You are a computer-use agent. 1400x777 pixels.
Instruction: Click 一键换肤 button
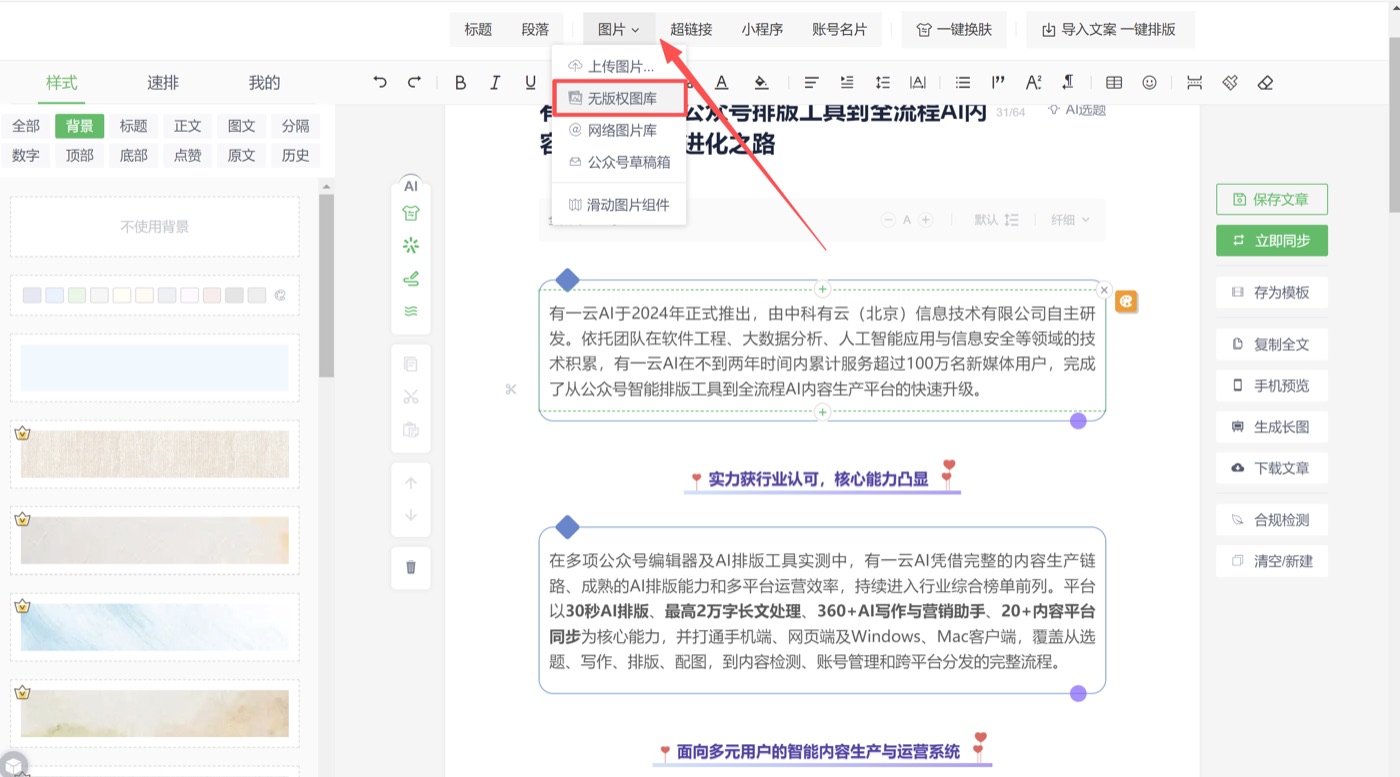click(955, 29)
